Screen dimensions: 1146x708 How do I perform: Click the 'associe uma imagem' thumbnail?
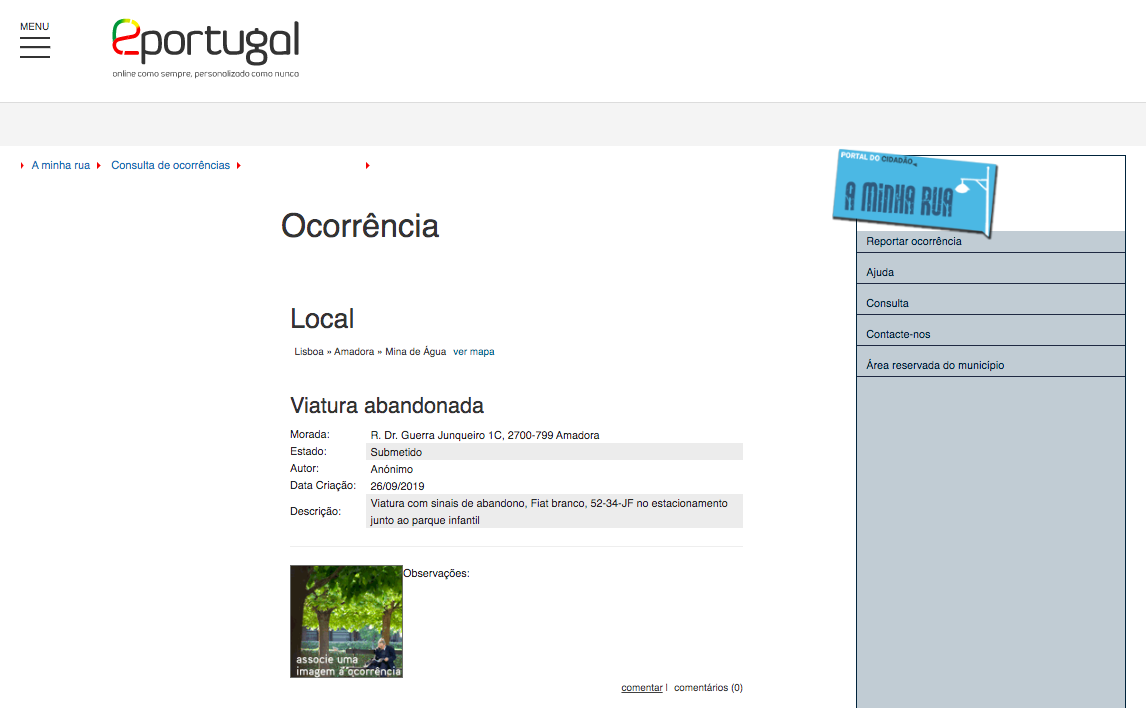(346, 621)
